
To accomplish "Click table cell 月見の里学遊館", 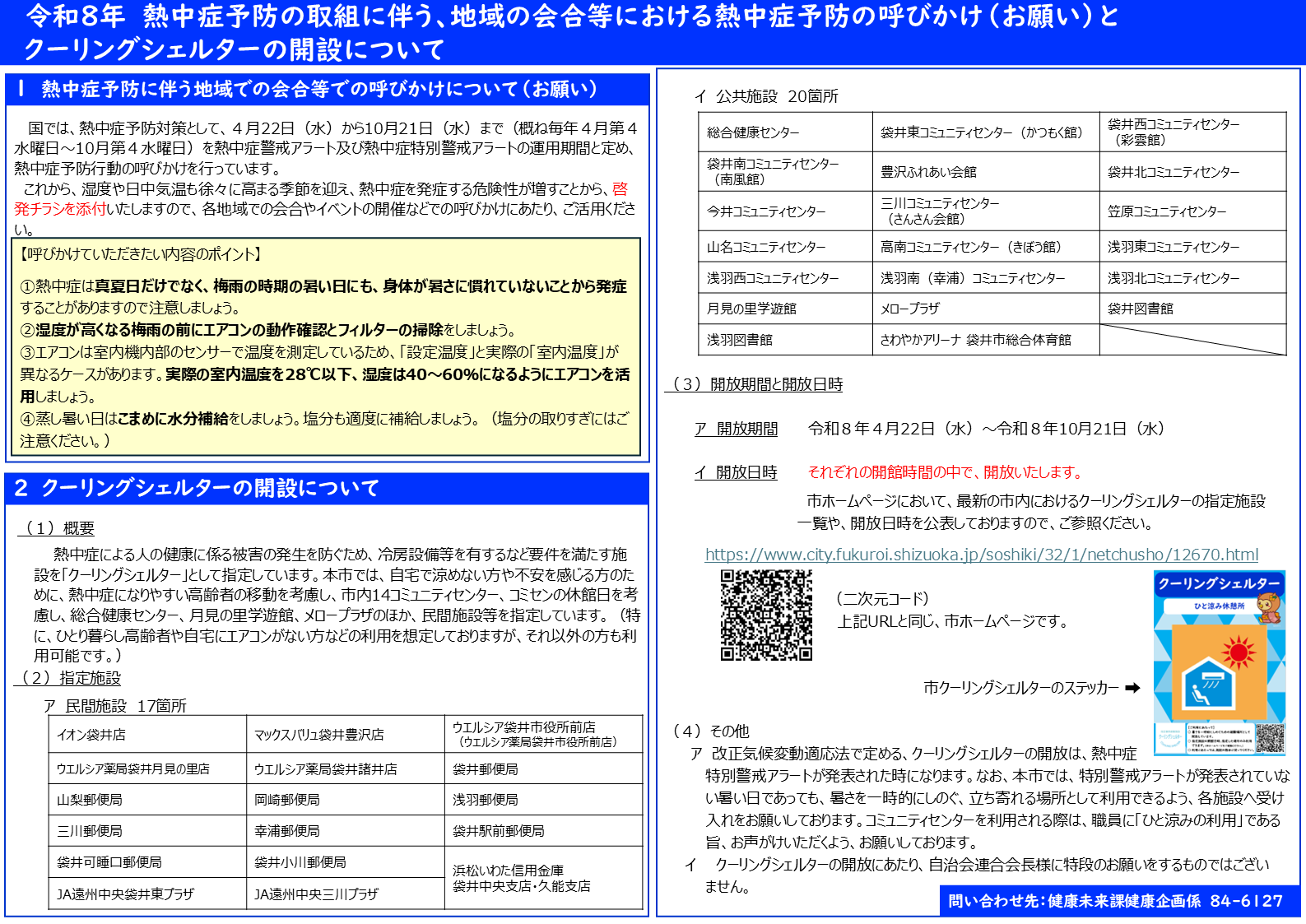I will pyautogui.click(x=786, y=309).
